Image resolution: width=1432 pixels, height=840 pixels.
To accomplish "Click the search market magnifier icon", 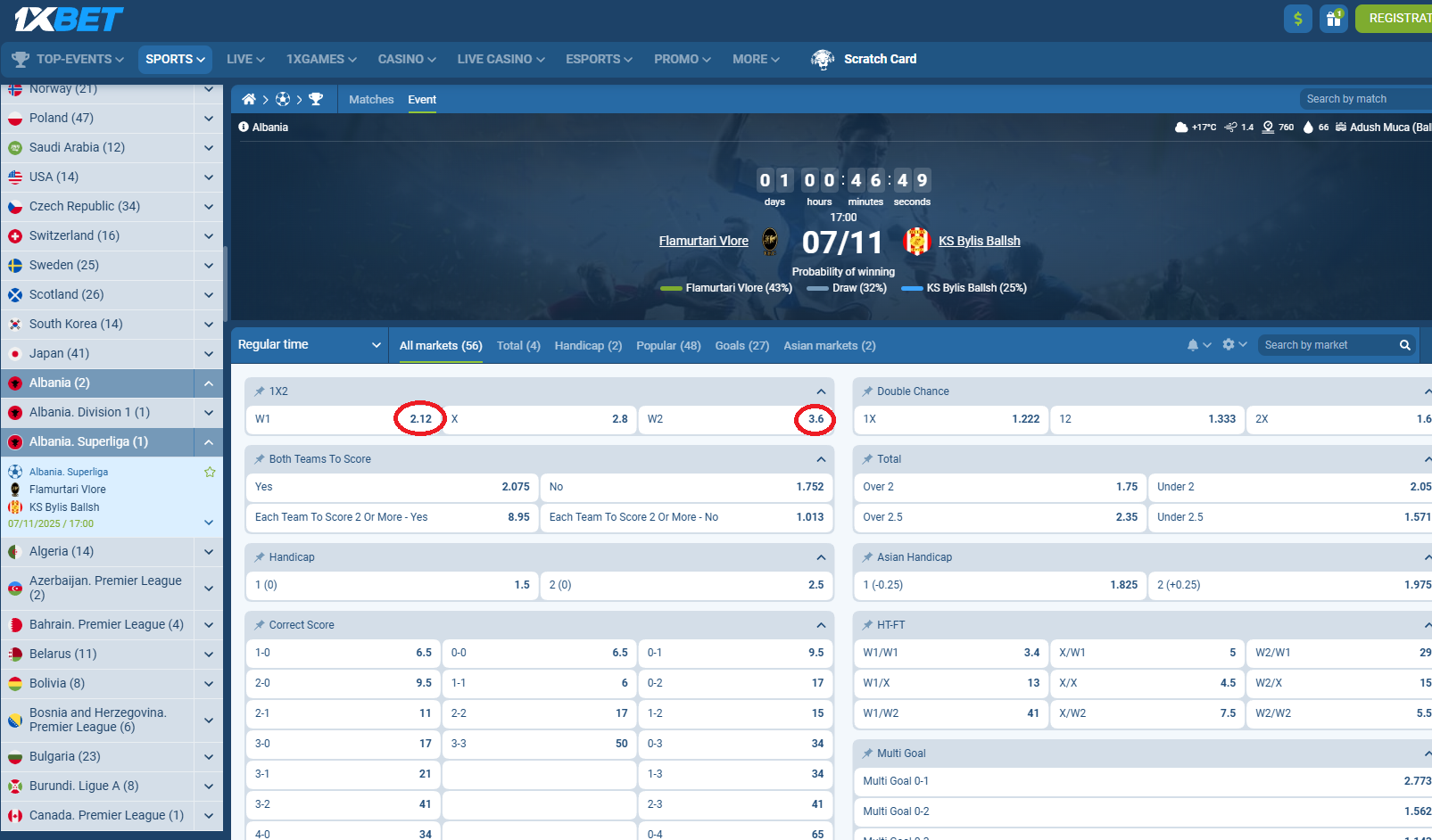I will coord(1404,345).
